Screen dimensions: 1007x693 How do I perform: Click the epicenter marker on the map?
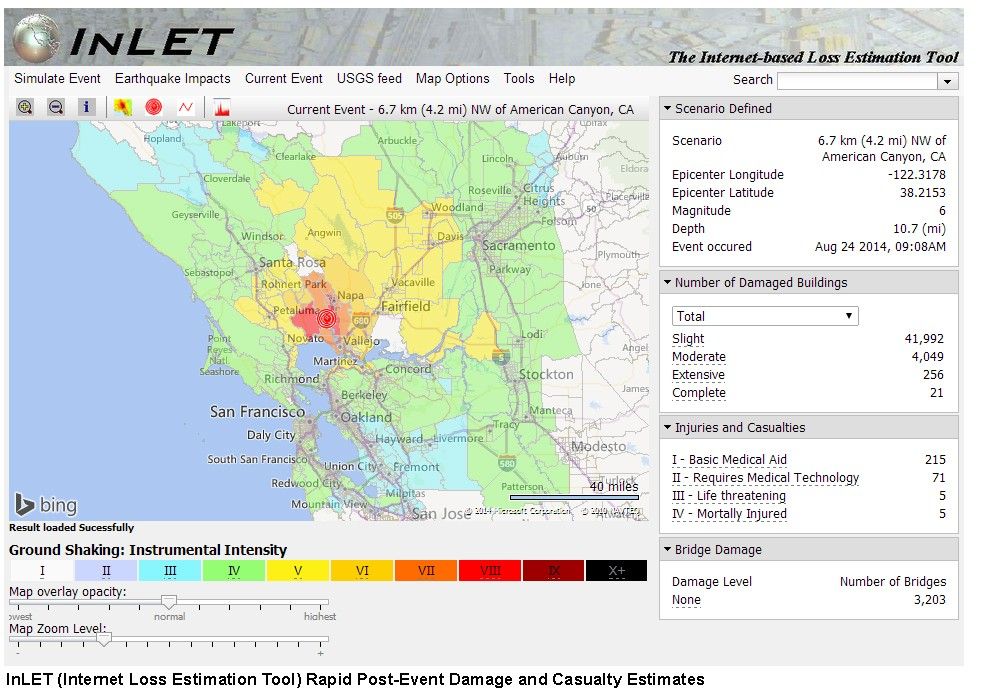326,319
